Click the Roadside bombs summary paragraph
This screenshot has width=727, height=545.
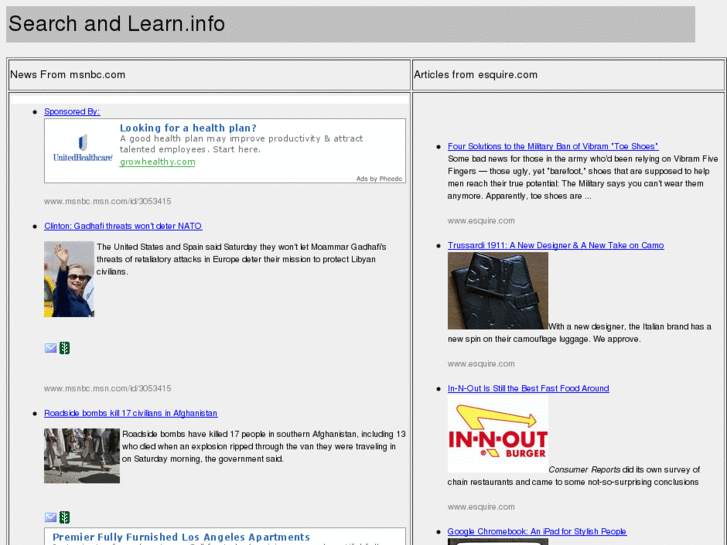(263, 446)
